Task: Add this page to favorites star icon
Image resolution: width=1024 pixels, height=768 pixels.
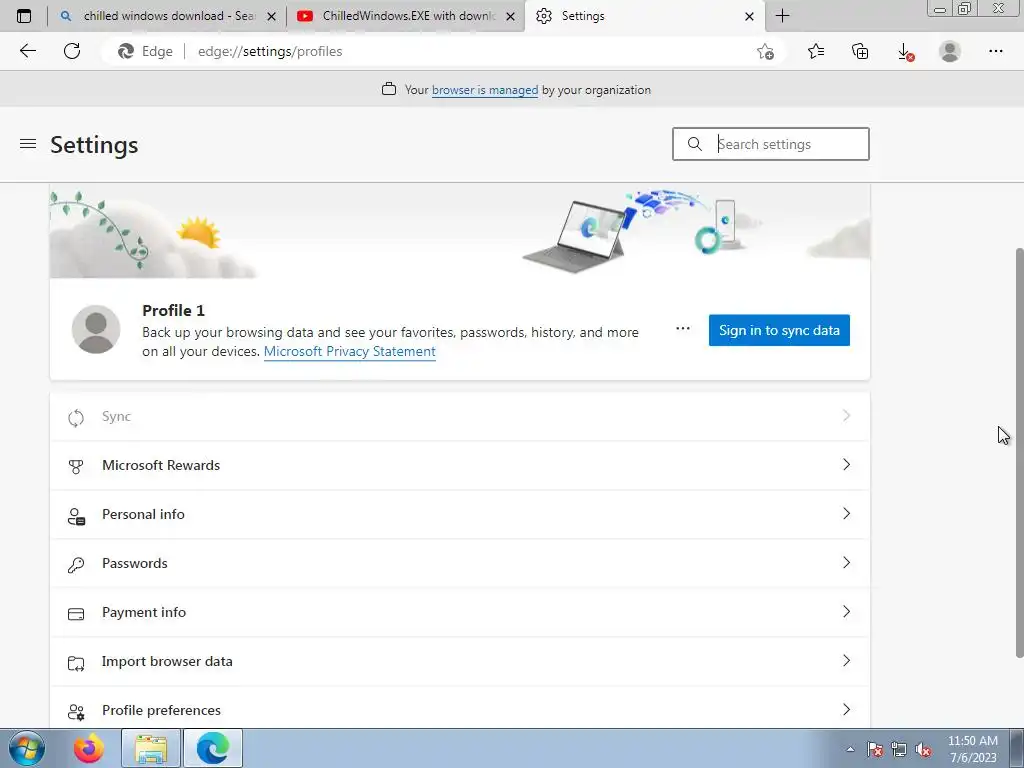Action: 765,52
